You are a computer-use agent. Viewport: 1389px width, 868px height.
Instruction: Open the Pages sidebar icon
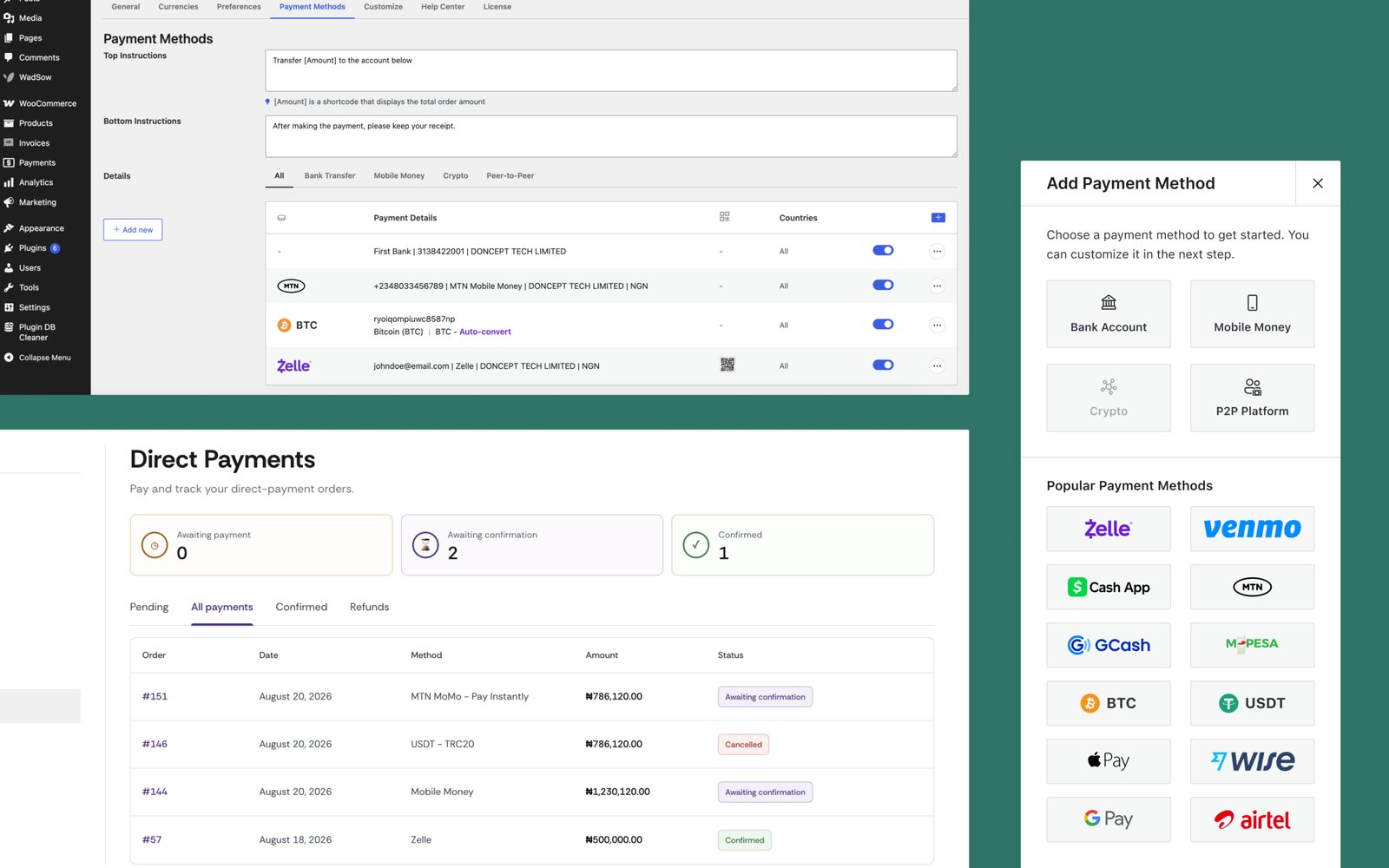tap(9, 37)
